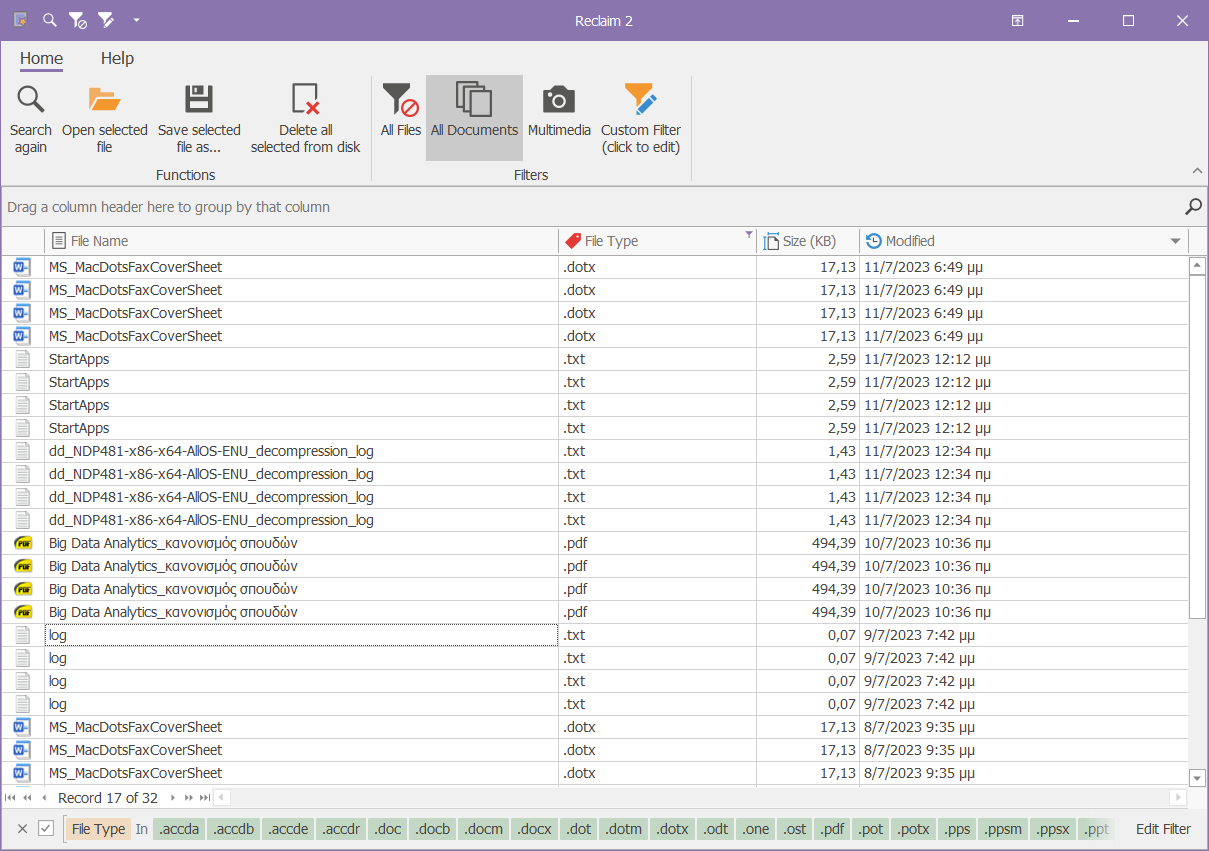Screen dimensions: 1209x851
Task: Click the .accde filter value
Action: (288, 829)
